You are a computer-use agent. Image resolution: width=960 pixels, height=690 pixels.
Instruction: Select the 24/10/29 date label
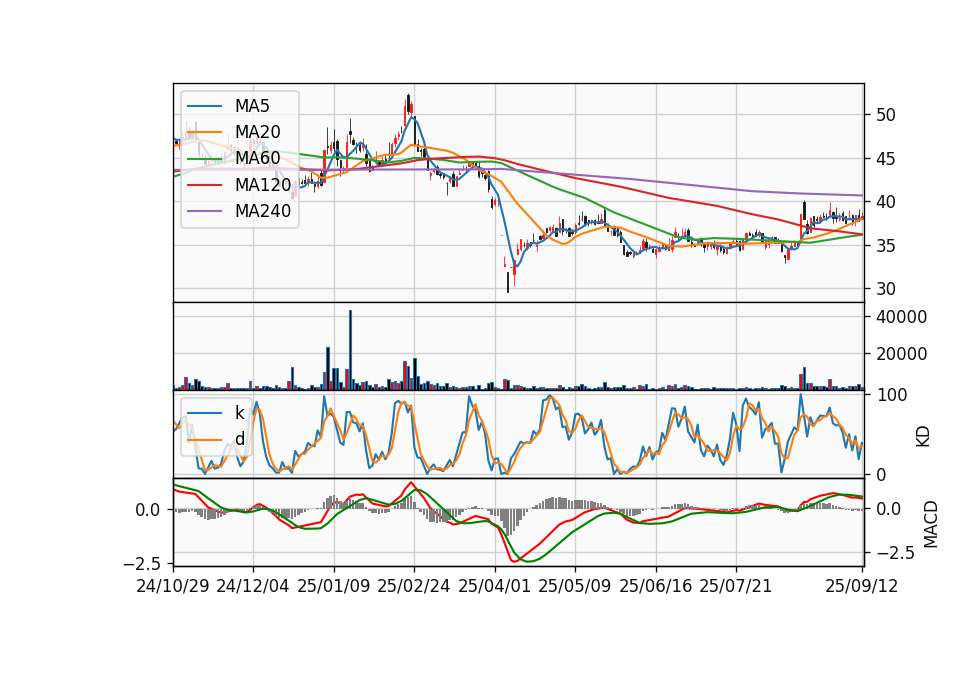[x=173, y=586]
